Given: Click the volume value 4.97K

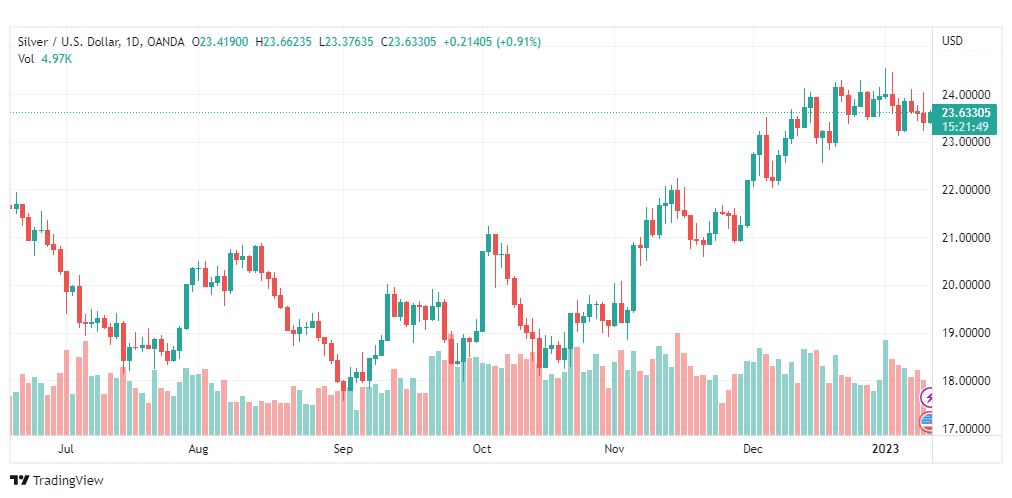Looking at the screenshot, I should (x=57, y=58).
